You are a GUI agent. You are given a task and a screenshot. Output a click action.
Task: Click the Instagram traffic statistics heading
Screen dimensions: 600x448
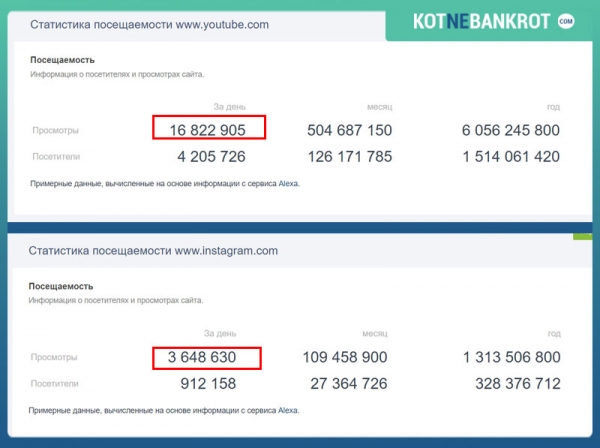[153, 251]
